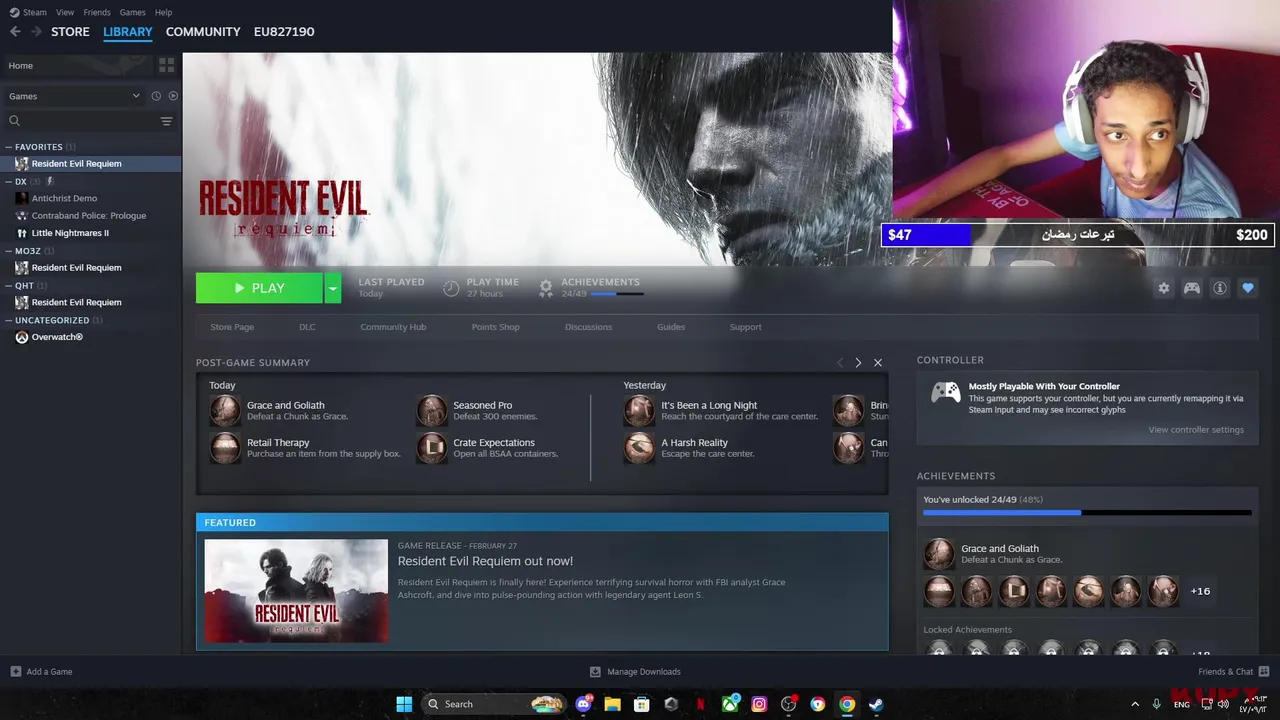Show game info icon

click(1220, 288)
